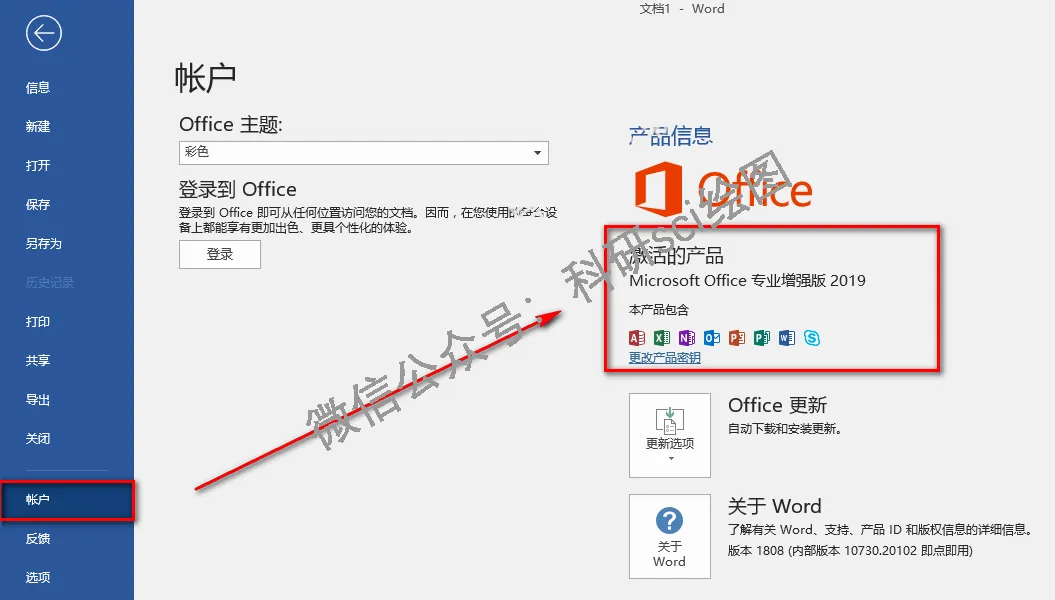The width and height of the screenshot is (1055, 600).
Task: Expand the 更新选项 update options button
Action: 669,435
